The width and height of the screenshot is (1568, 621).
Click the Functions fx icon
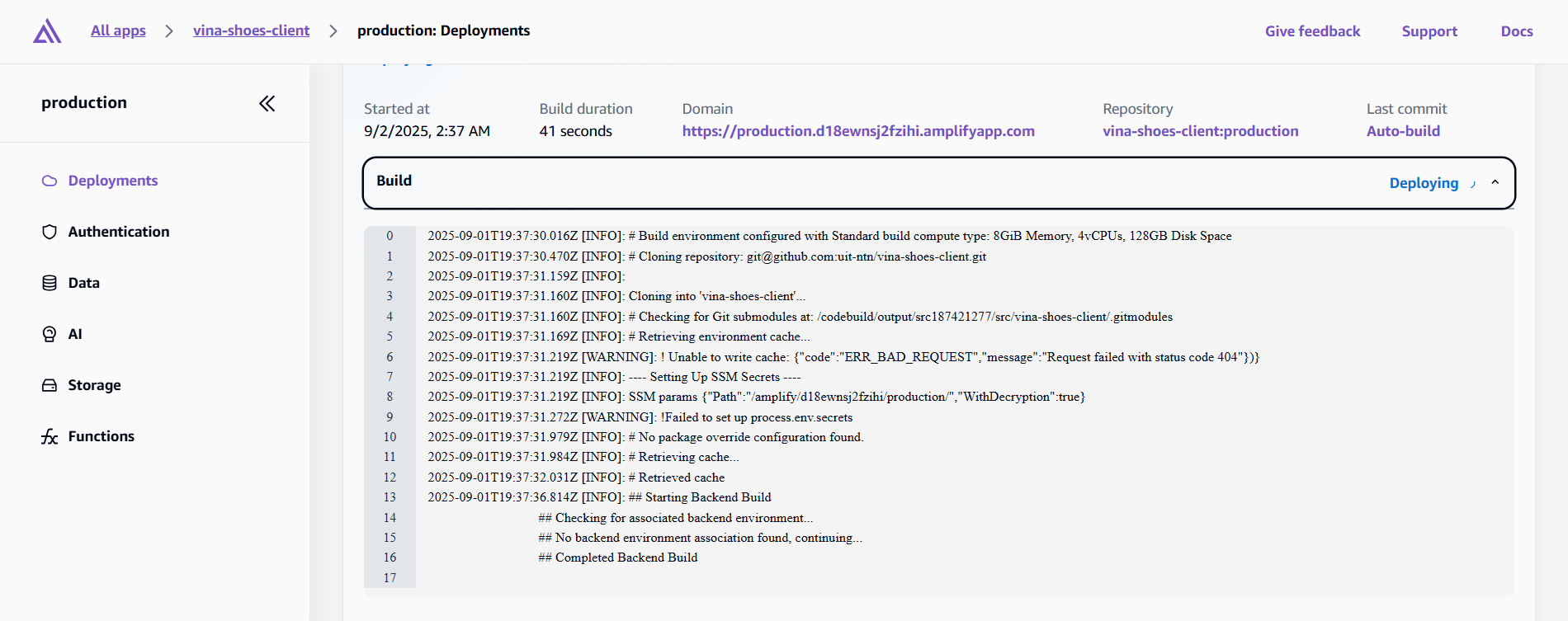[x=50, y=436]
